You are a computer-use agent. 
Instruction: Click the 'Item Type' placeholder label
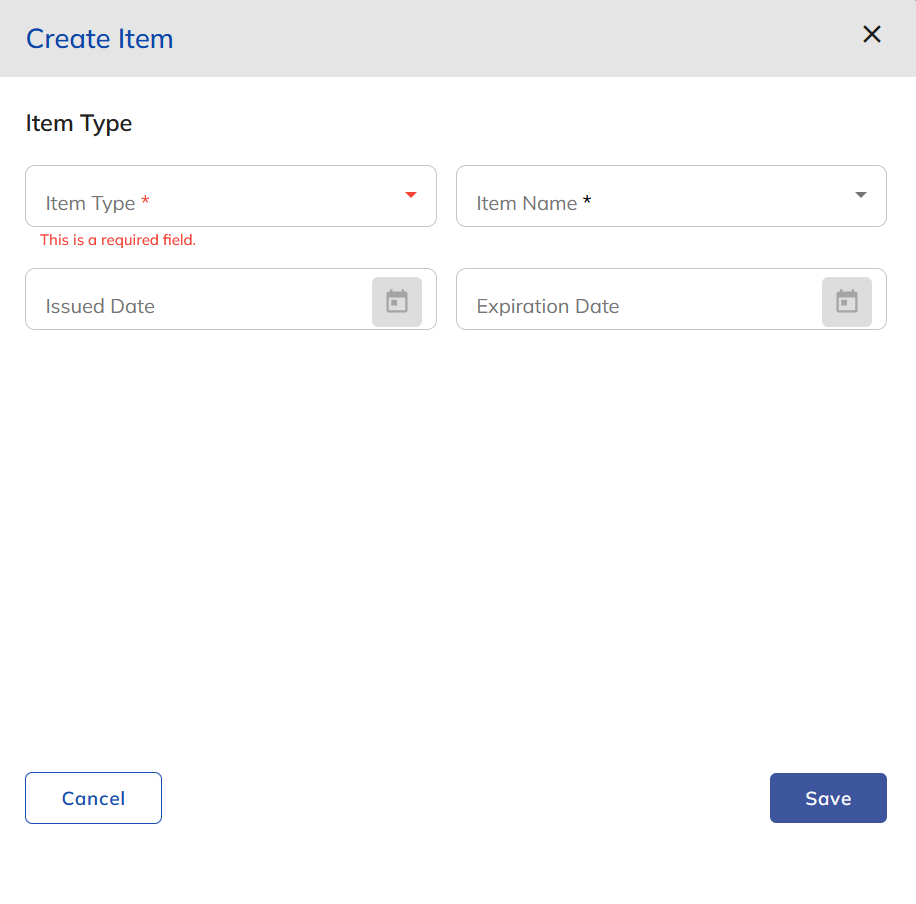90,204
